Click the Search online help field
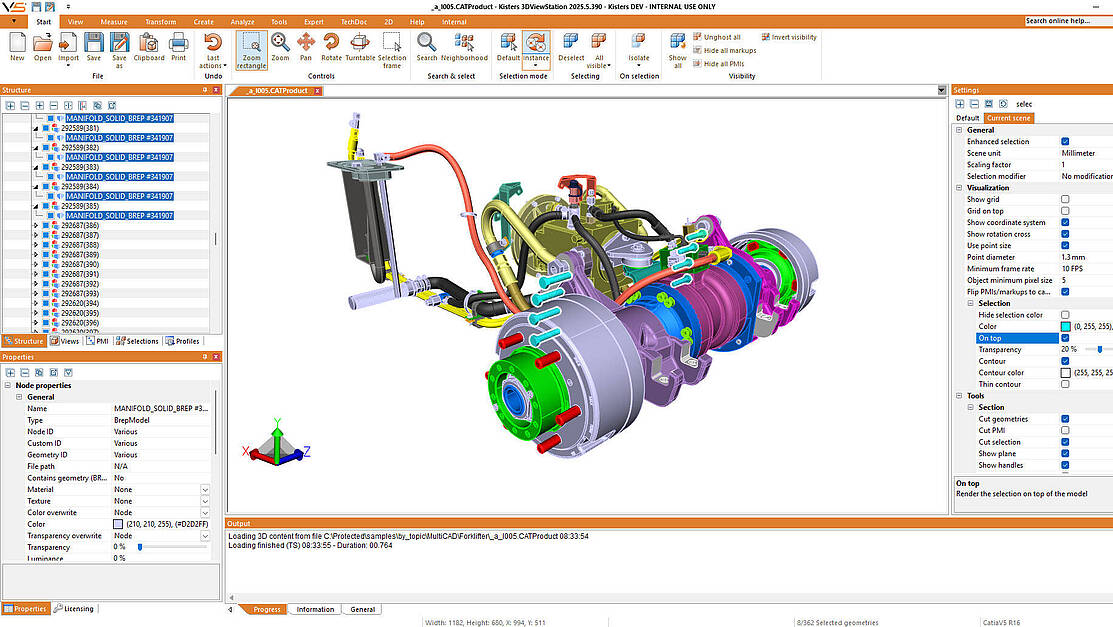The image size is (1113, 627). pos(1066,20)
